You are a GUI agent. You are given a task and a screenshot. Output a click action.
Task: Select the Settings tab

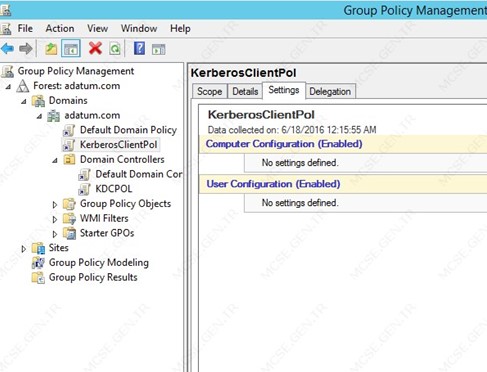tap(284, 90)
